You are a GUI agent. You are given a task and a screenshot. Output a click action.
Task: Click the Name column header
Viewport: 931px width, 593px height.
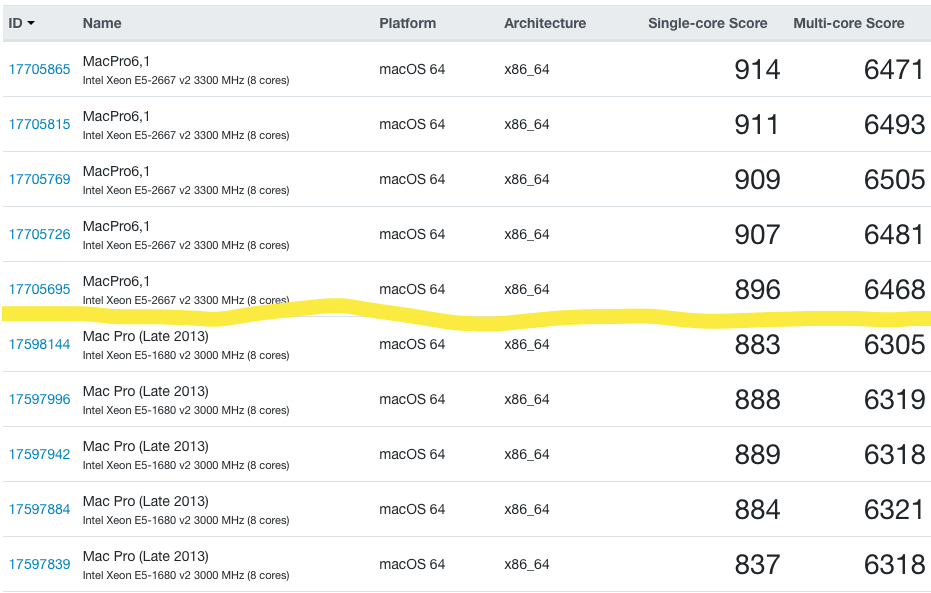(102, 23)
